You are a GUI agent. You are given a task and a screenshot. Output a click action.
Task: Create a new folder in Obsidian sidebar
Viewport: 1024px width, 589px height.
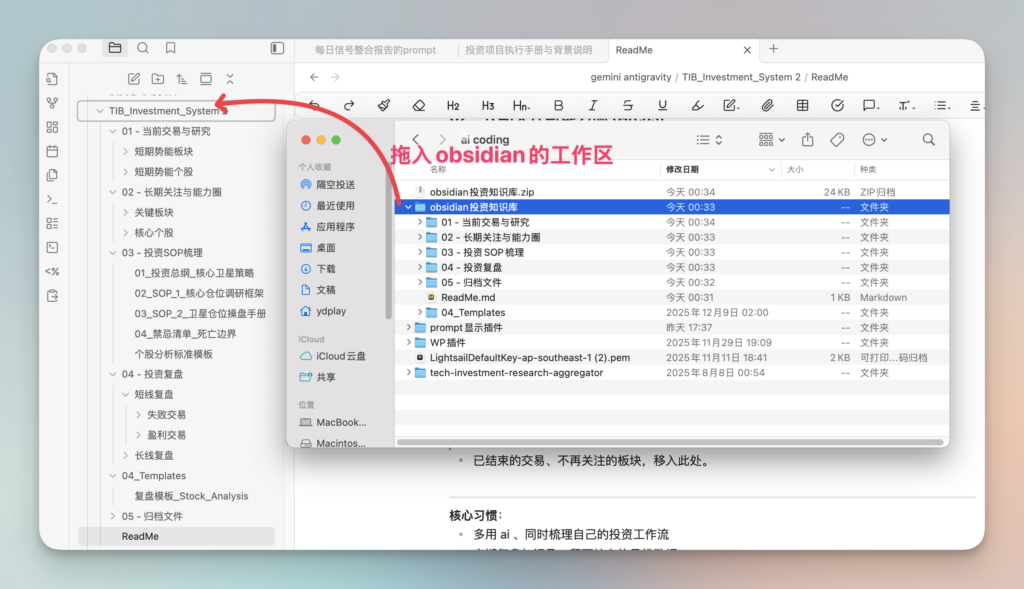tap(158, 78)
